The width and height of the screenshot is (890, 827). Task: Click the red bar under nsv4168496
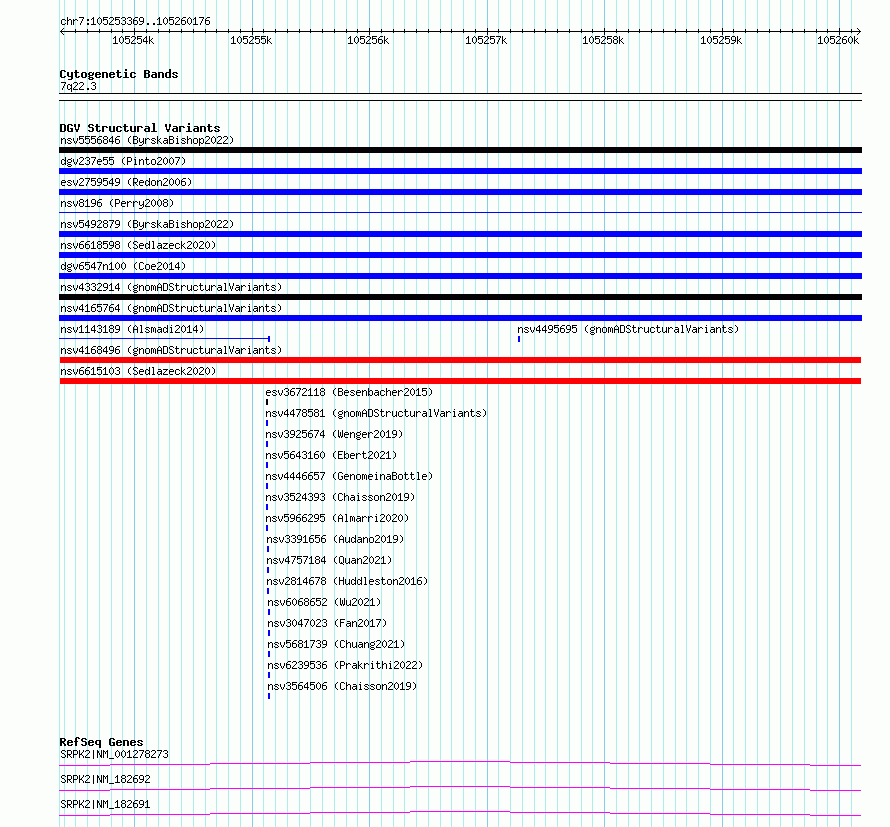460,360
